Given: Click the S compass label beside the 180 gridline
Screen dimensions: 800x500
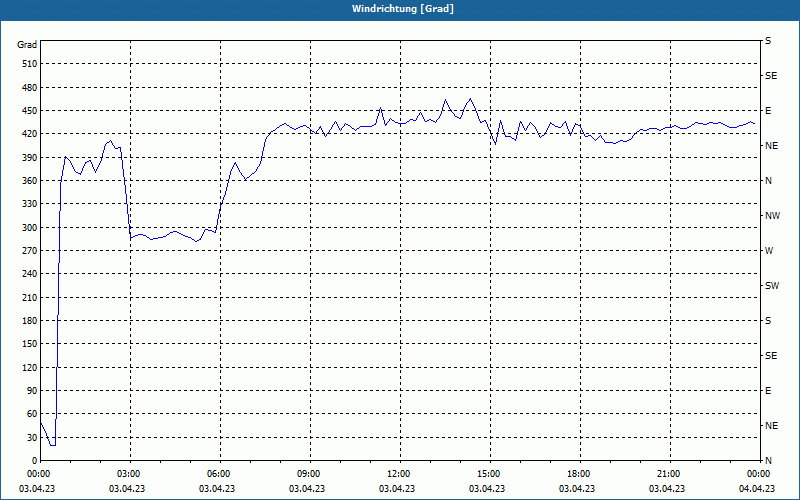Looking at the screenshot, I should [x=768, y=321].
